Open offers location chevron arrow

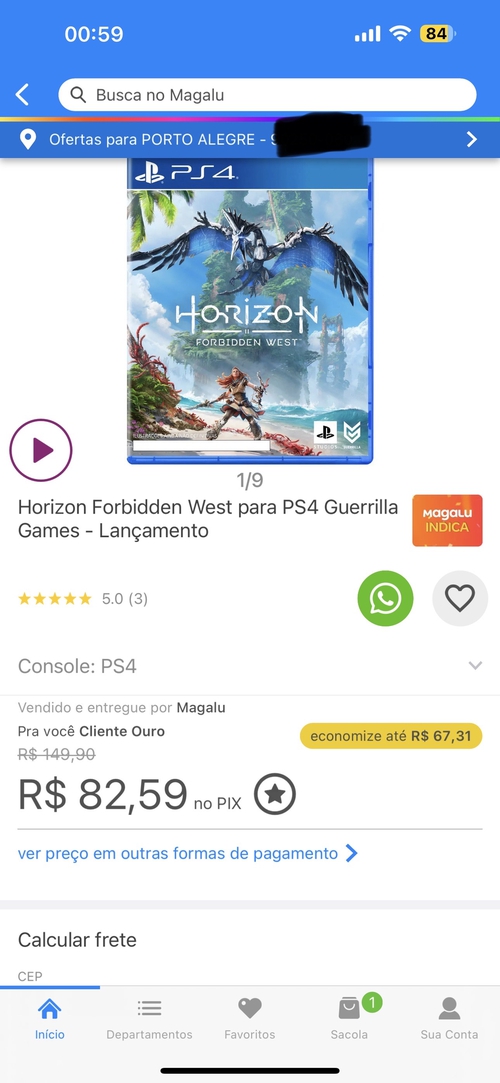[x=472, y=140]
